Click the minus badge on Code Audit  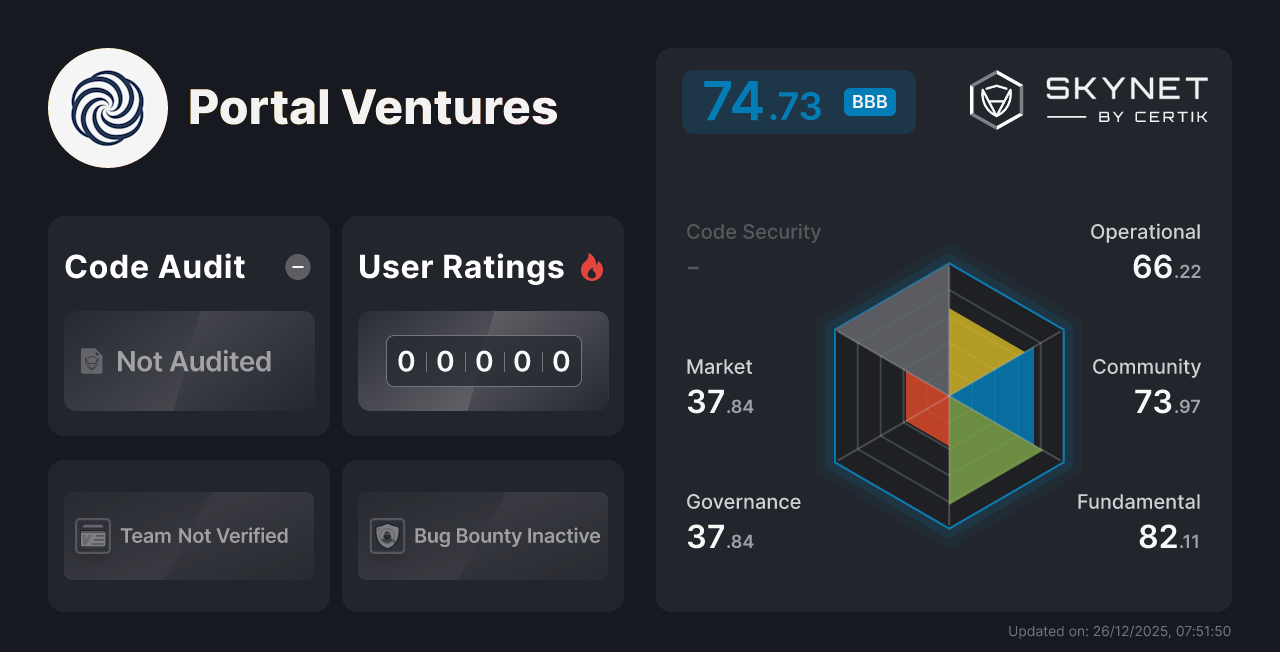click(x=297, y=267)
